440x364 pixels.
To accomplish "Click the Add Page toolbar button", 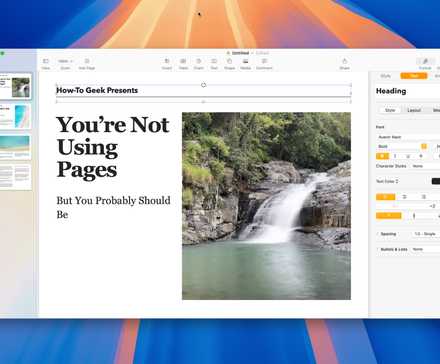I will point(87,64).
